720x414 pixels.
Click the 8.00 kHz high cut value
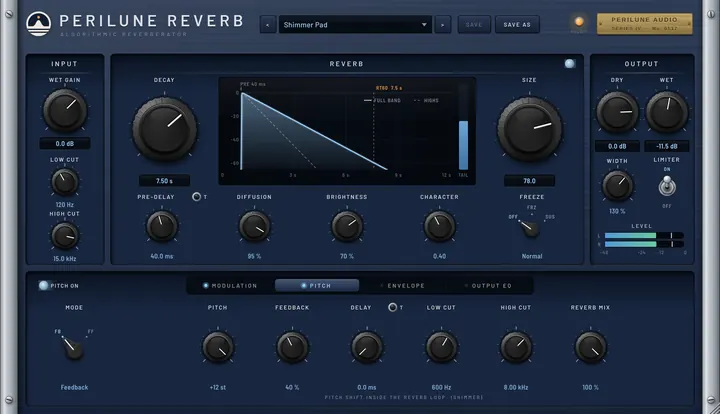pos(516,387)
